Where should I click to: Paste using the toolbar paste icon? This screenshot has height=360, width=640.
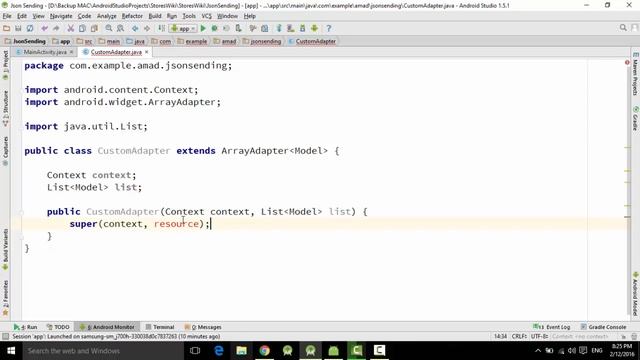point(94,28)
